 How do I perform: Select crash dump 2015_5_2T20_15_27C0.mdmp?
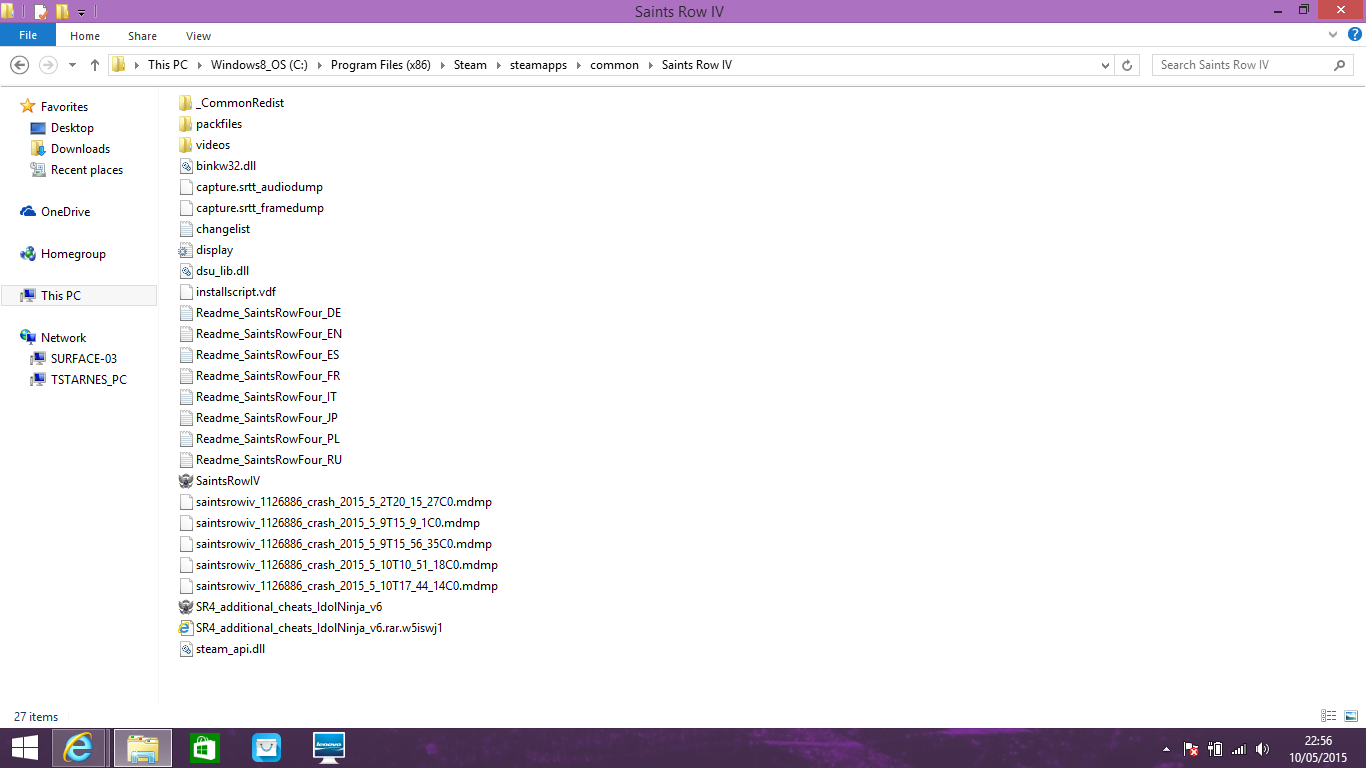(344, 502)
